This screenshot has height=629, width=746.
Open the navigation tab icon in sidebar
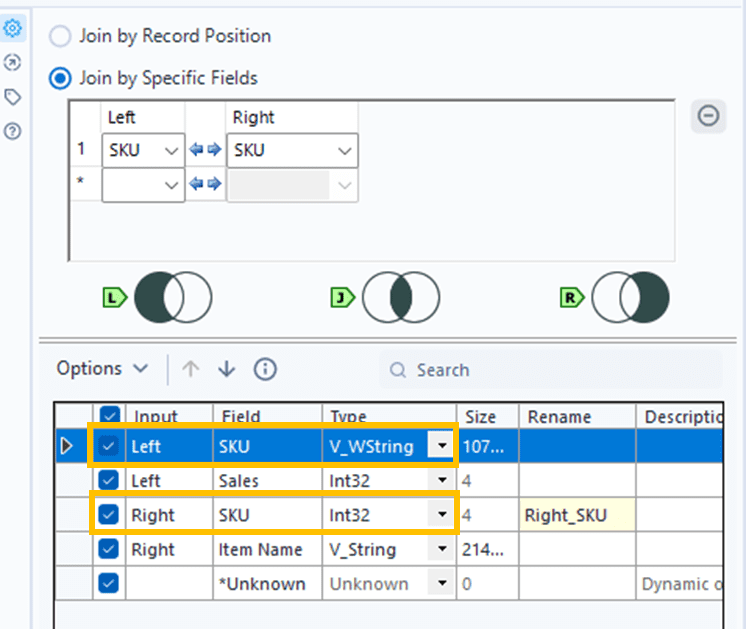[13, 62]
